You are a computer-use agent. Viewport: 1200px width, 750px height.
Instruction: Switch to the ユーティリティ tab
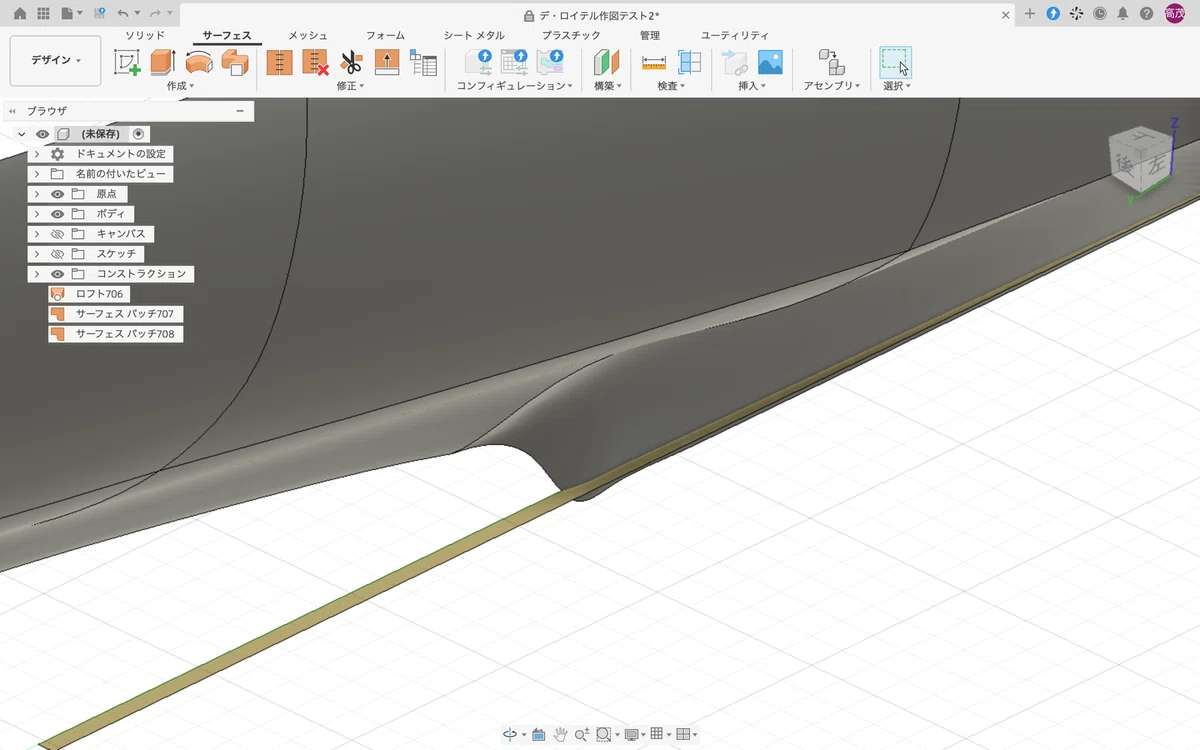735,35
